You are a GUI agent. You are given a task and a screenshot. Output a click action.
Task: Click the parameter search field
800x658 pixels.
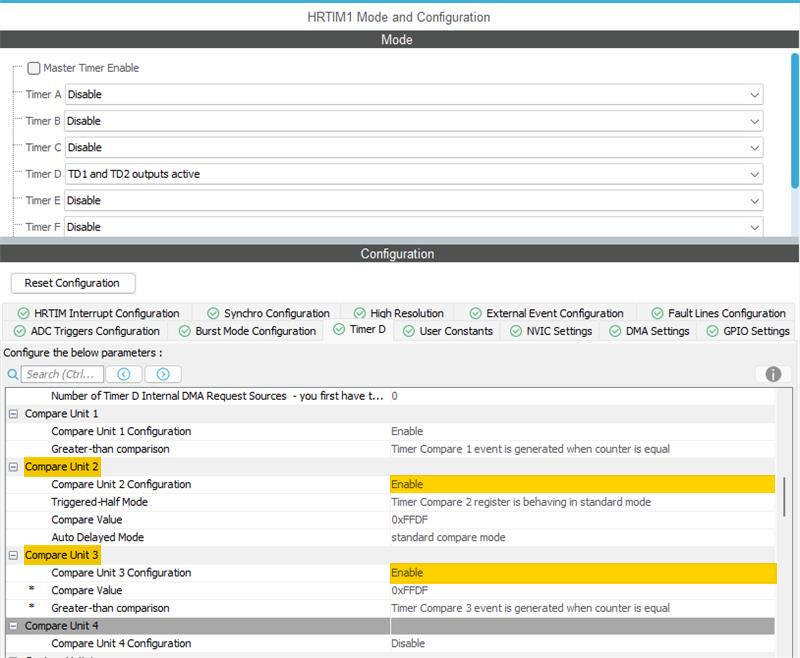62,374
